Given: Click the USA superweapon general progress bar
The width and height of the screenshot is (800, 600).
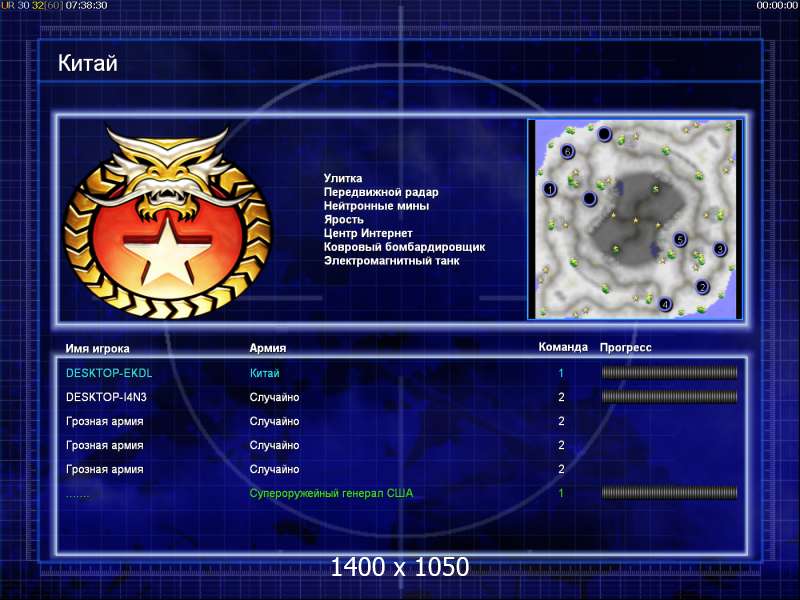Looking at the screenshot, I should coord(669,492).
